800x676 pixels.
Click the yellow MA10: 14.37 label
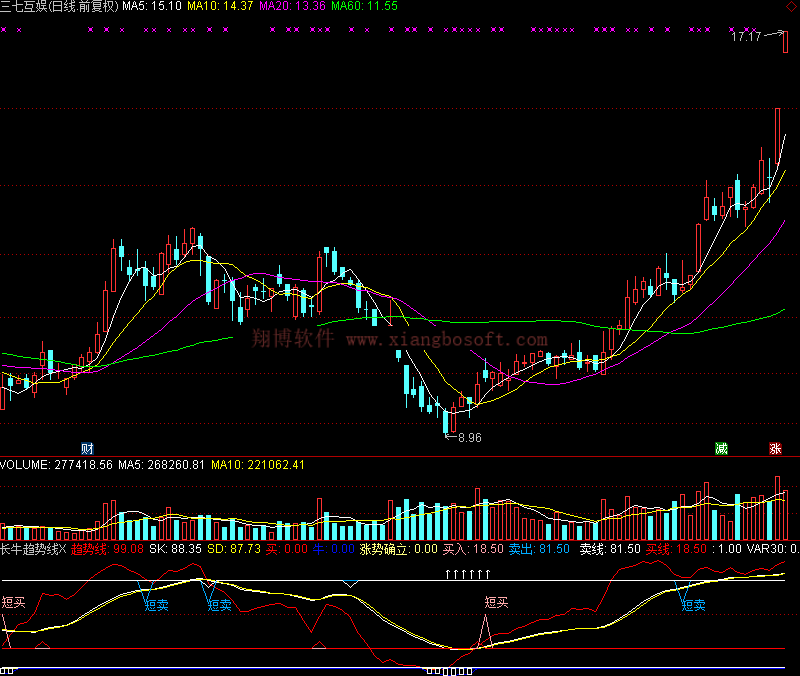(220, 6)
